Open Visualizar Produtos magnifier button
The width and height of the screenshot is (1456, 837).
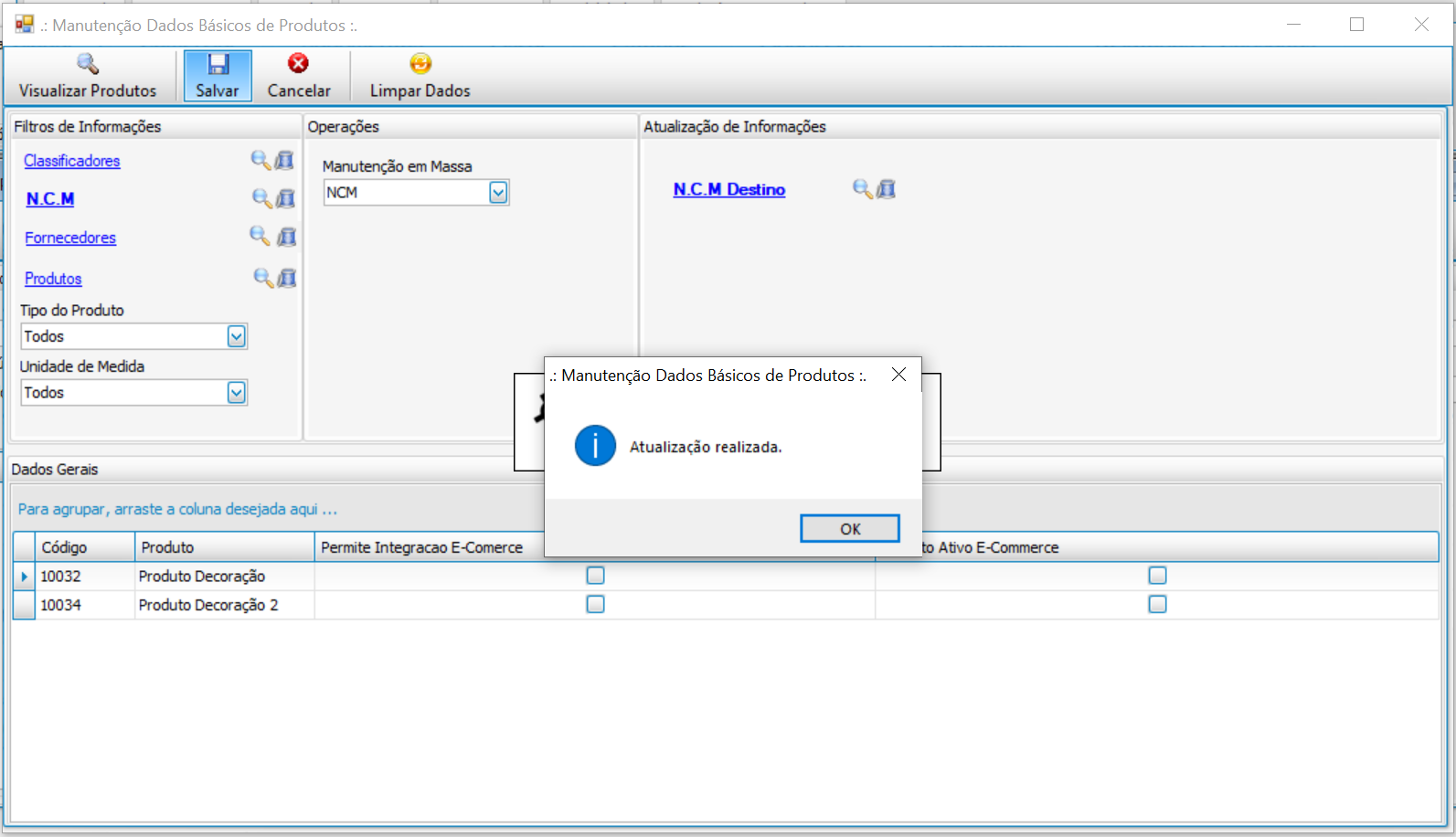coord(88,76)
